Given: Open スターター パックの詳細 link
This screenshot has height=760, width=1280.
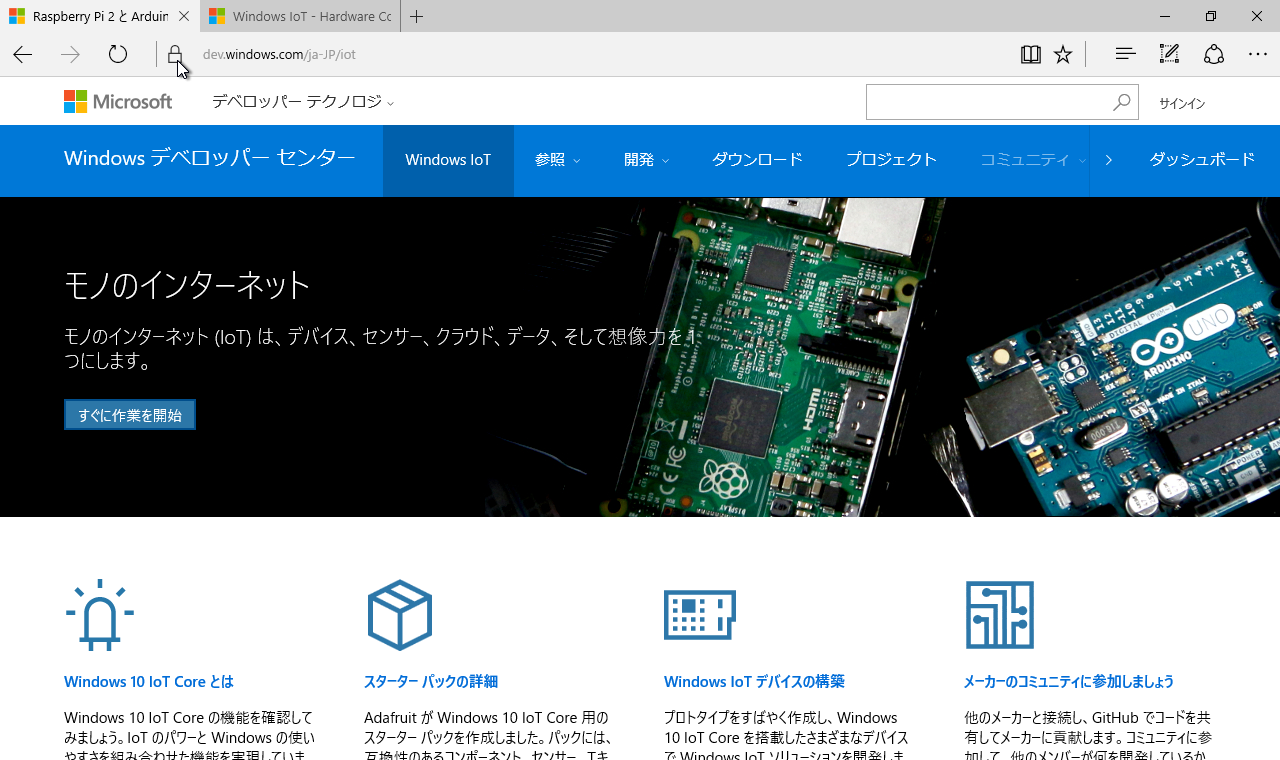Looking at the screenshot, I should 431,682.
